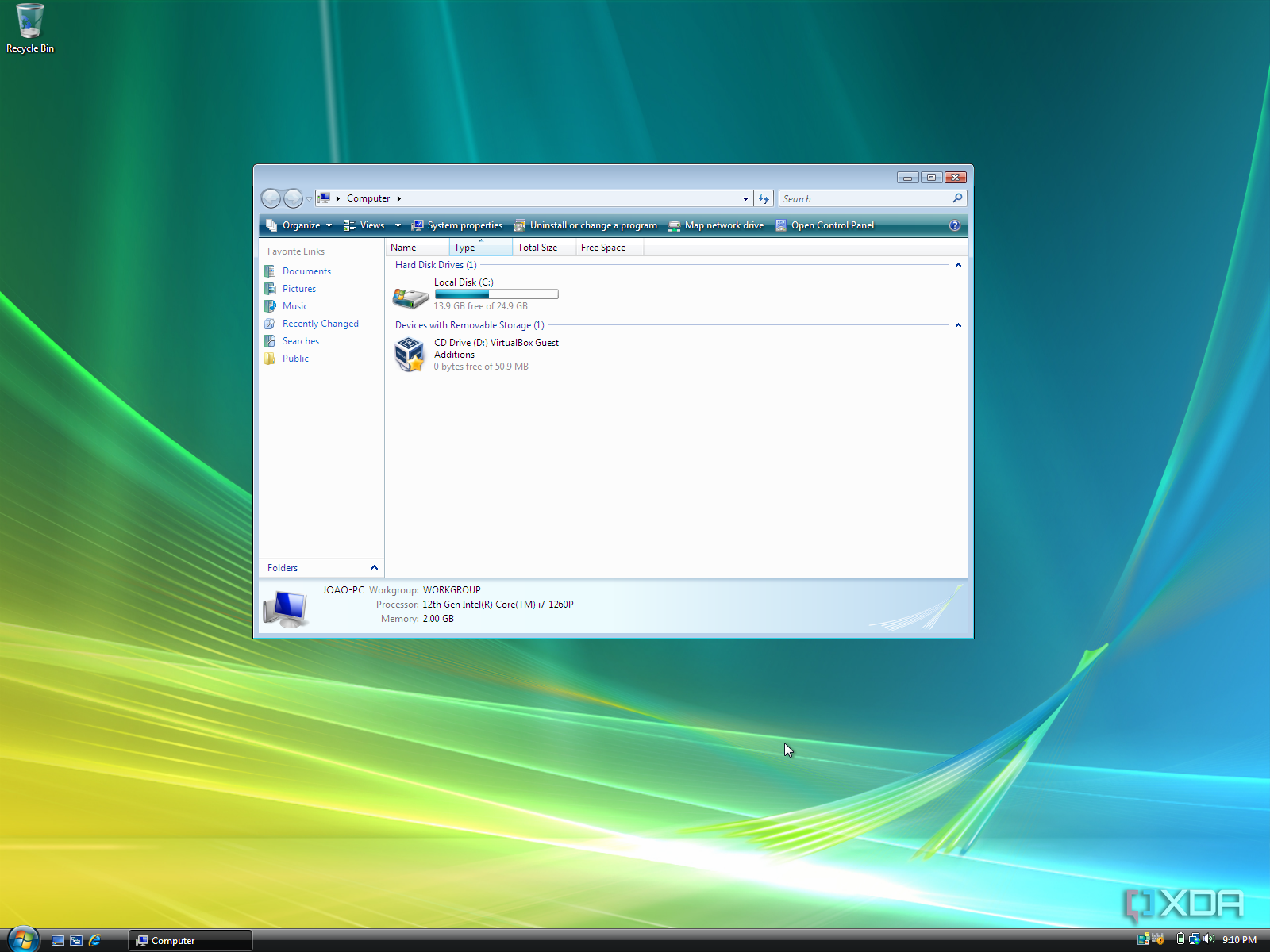The width and height of the screenshot is (1270, 952).
Task: Sort by the Free Space column header
Action: (x=610, y=248)
